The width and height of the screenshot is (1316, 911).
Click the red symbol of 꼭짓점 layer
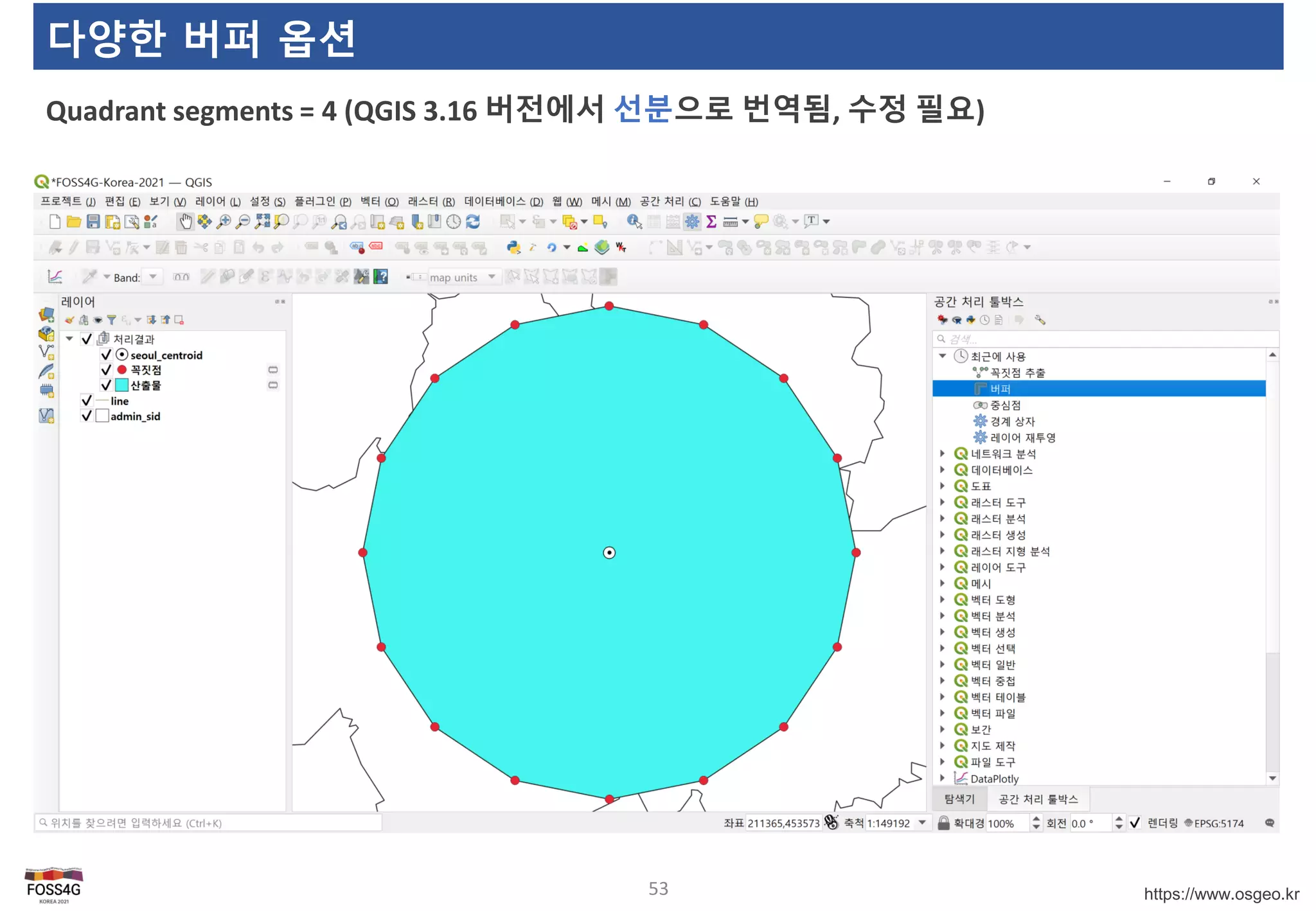tap(121, 370)
